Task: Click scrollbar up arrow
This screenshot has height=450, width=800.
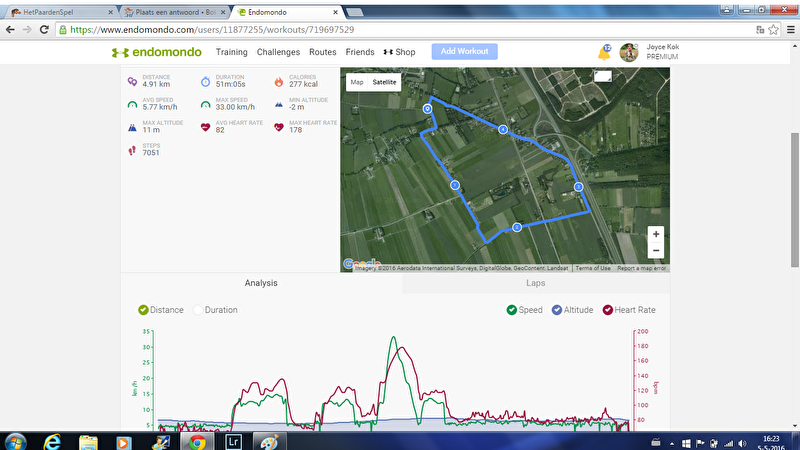Action: (795, 46)
